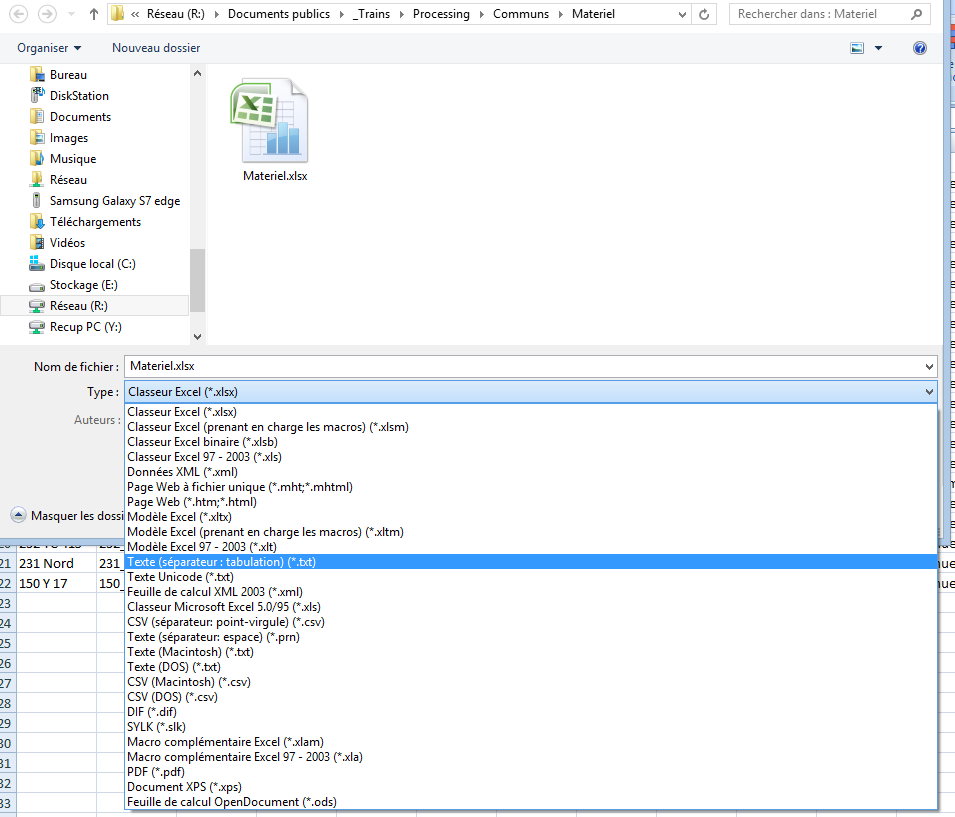955x817 pixels.
Task: Select CSV (séparateur: point-virgule) format
Action: [530, 622]
